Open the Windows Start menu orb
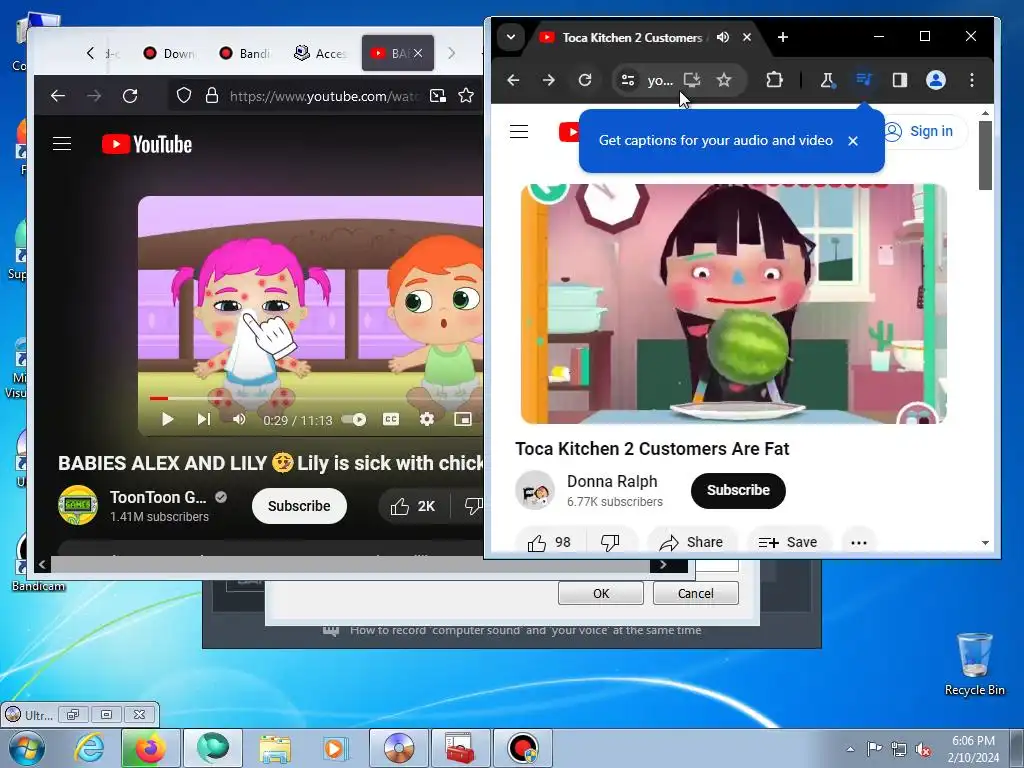Viewport: 1024px width, 768px height. tap(27, 748)
